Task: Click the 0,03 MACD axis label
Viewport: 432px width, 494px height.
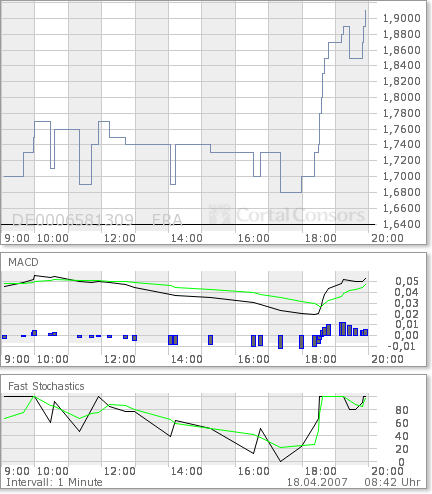Action: pyautogui.click(x=407, y=303)
